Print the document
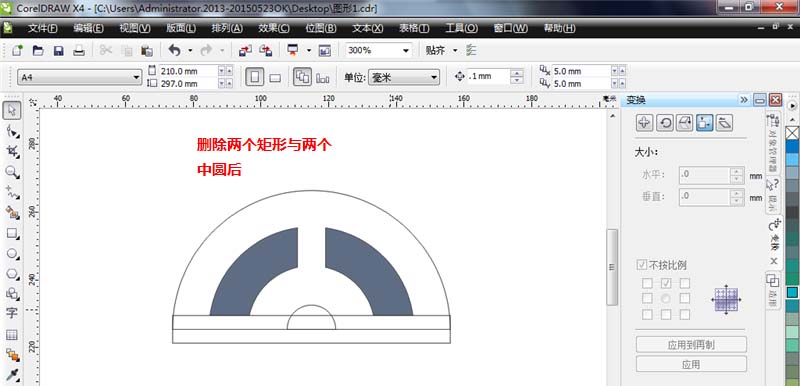800x386 pixels. [x=79, y=50]
